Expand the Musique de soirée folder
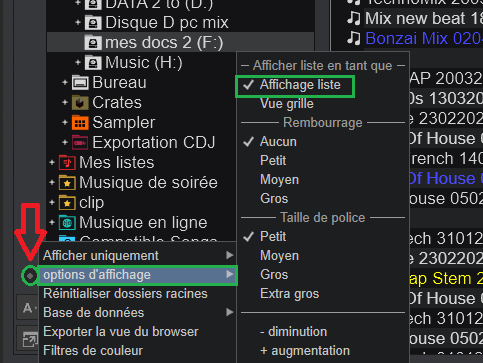 52,182
